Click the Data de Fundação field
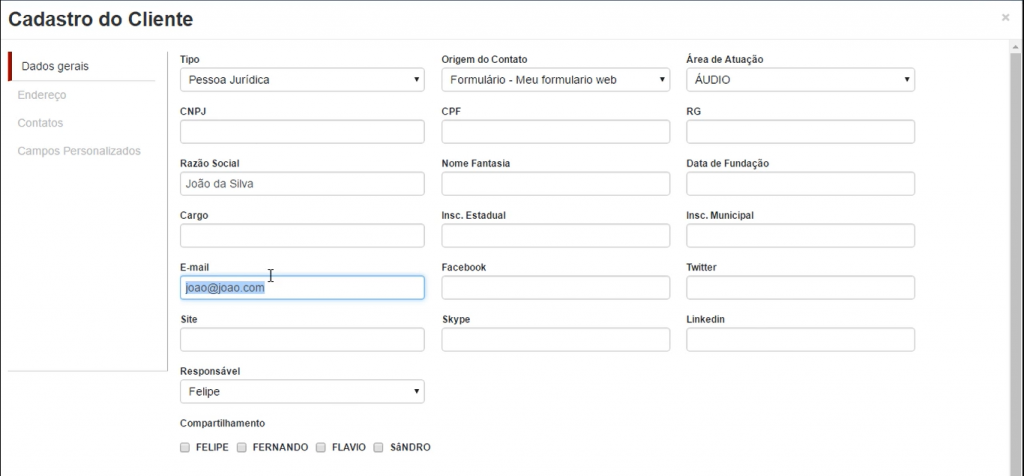 click(800, 184)
